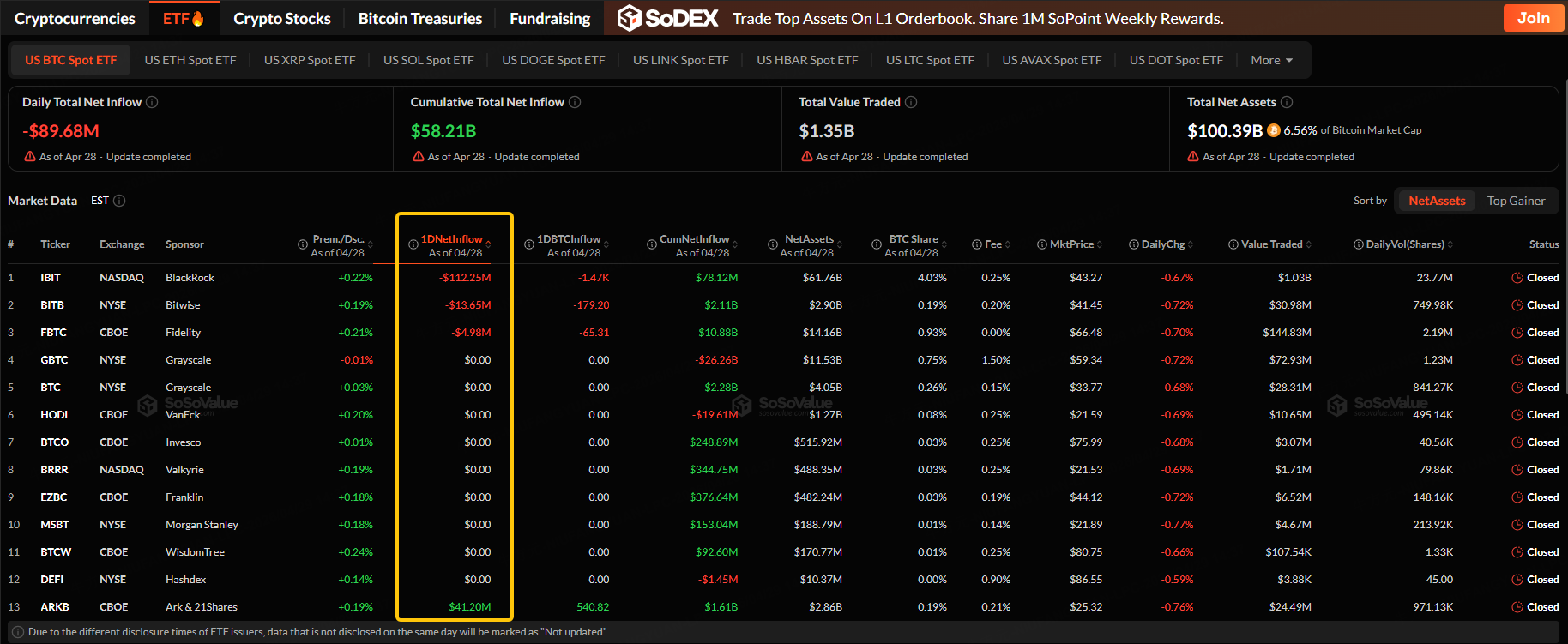Open the US LTC Spot ETF tab
The image size is (1568, 644).
point(930,60)
